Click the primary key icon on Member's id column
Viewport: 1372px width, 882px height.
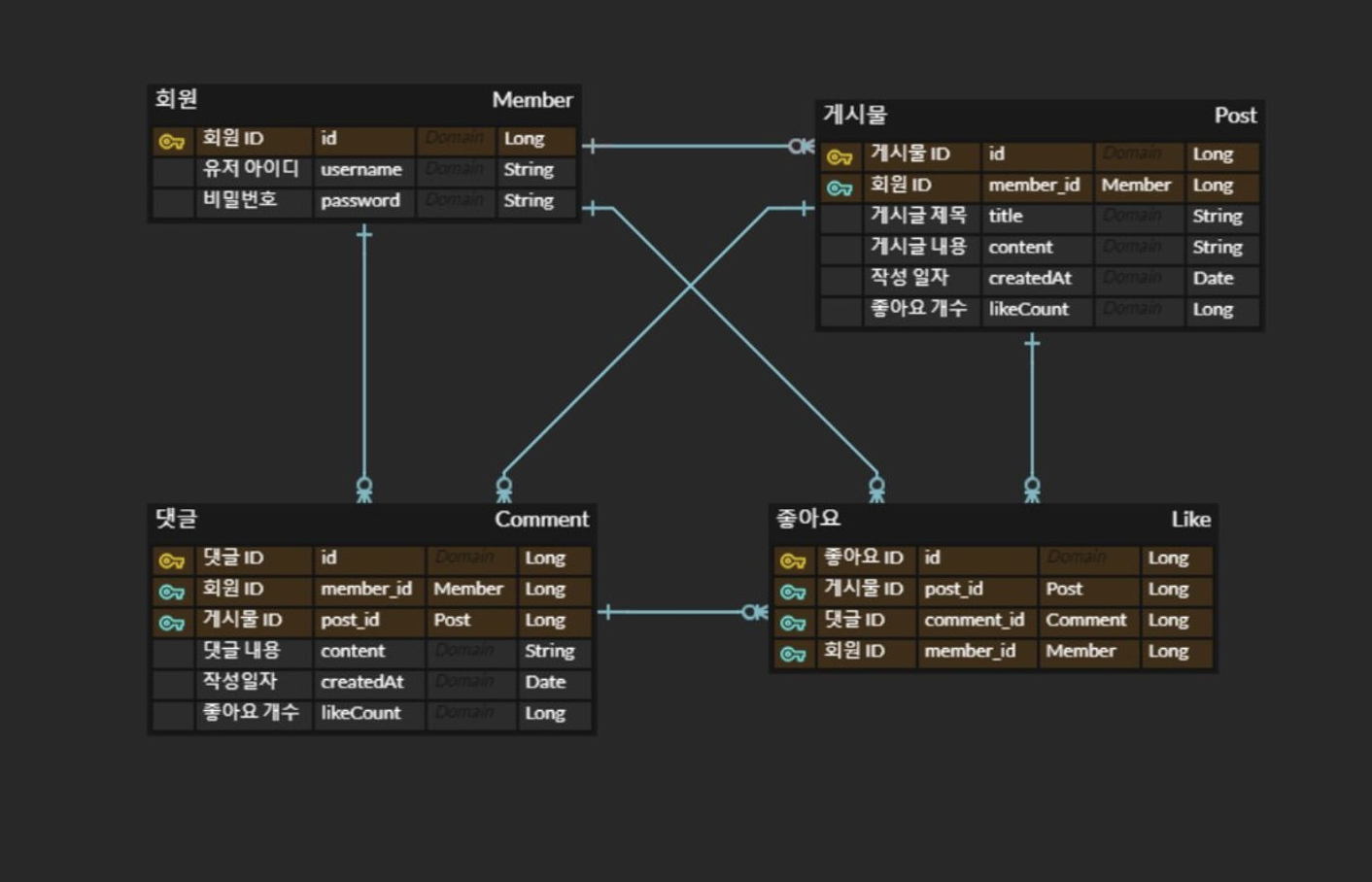(x=173, y=139)
